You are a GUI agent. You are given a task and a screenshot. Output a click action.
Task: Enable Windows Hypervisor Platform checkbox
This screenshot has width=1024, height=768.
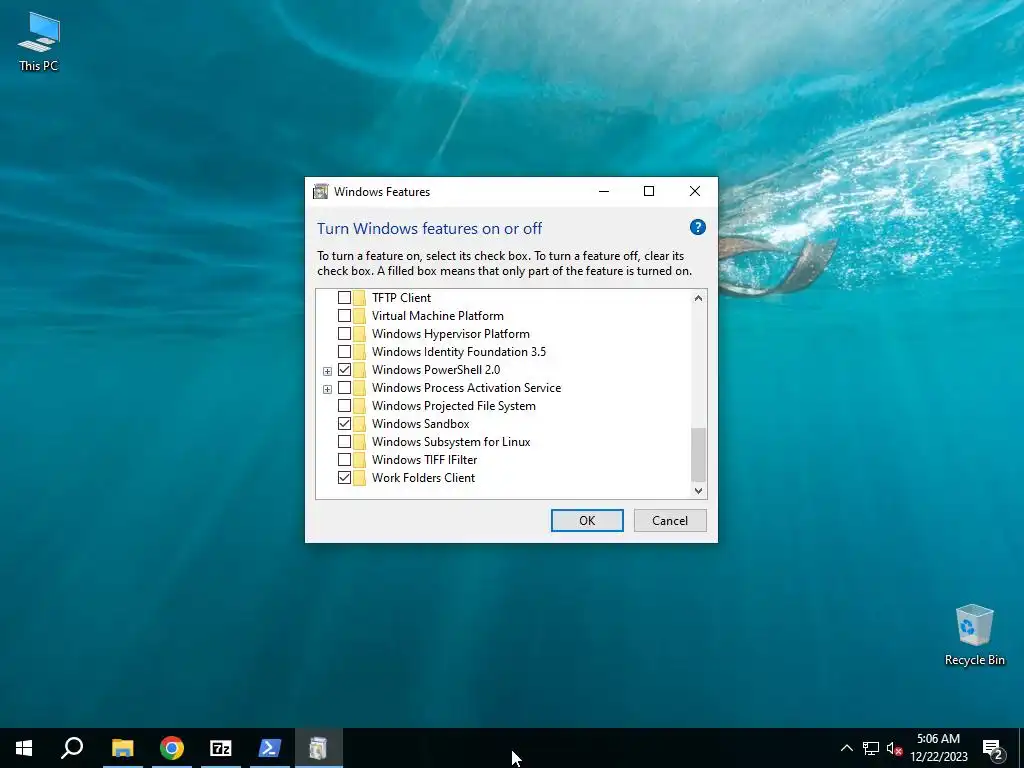tap(344, 334)
